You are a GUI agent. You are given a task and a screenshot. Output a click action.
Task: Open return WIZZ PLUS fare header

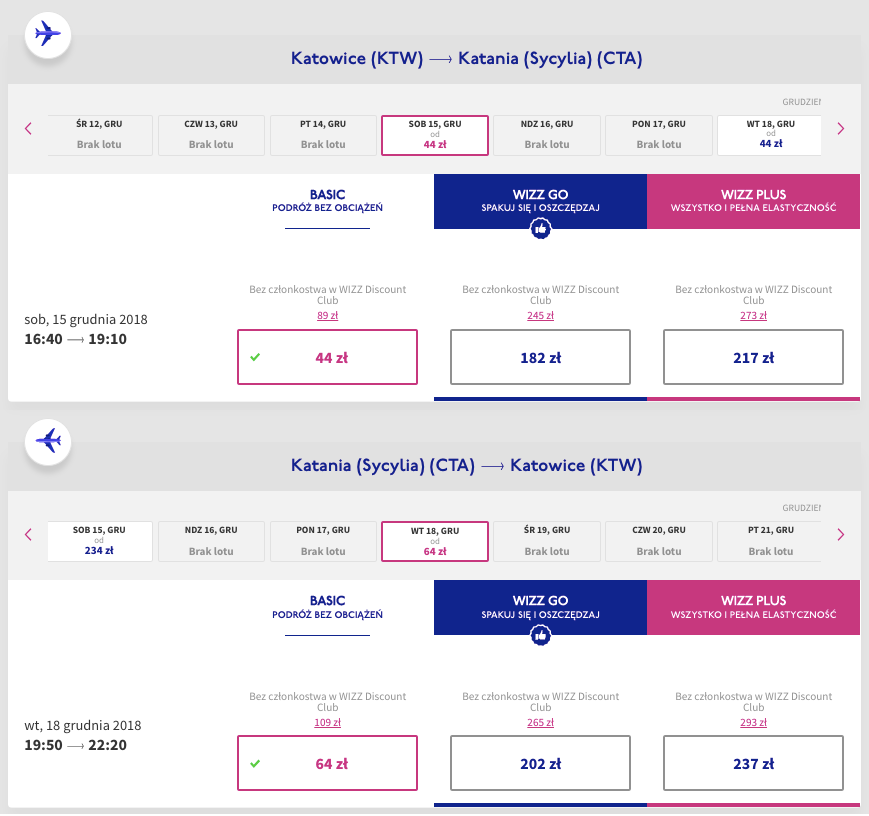click(x=753, y=608)
